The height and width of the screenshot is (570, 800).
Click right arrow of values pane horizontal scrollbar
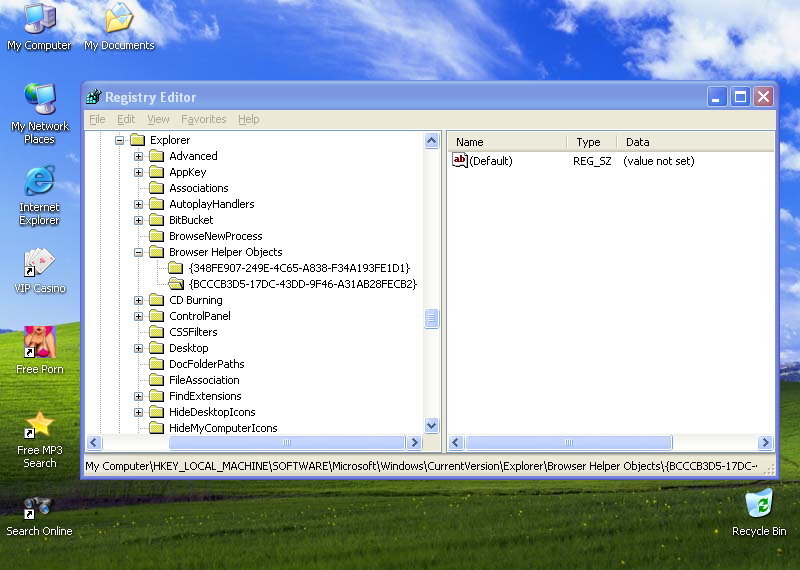pyautogui.click(x=766, y=443)
